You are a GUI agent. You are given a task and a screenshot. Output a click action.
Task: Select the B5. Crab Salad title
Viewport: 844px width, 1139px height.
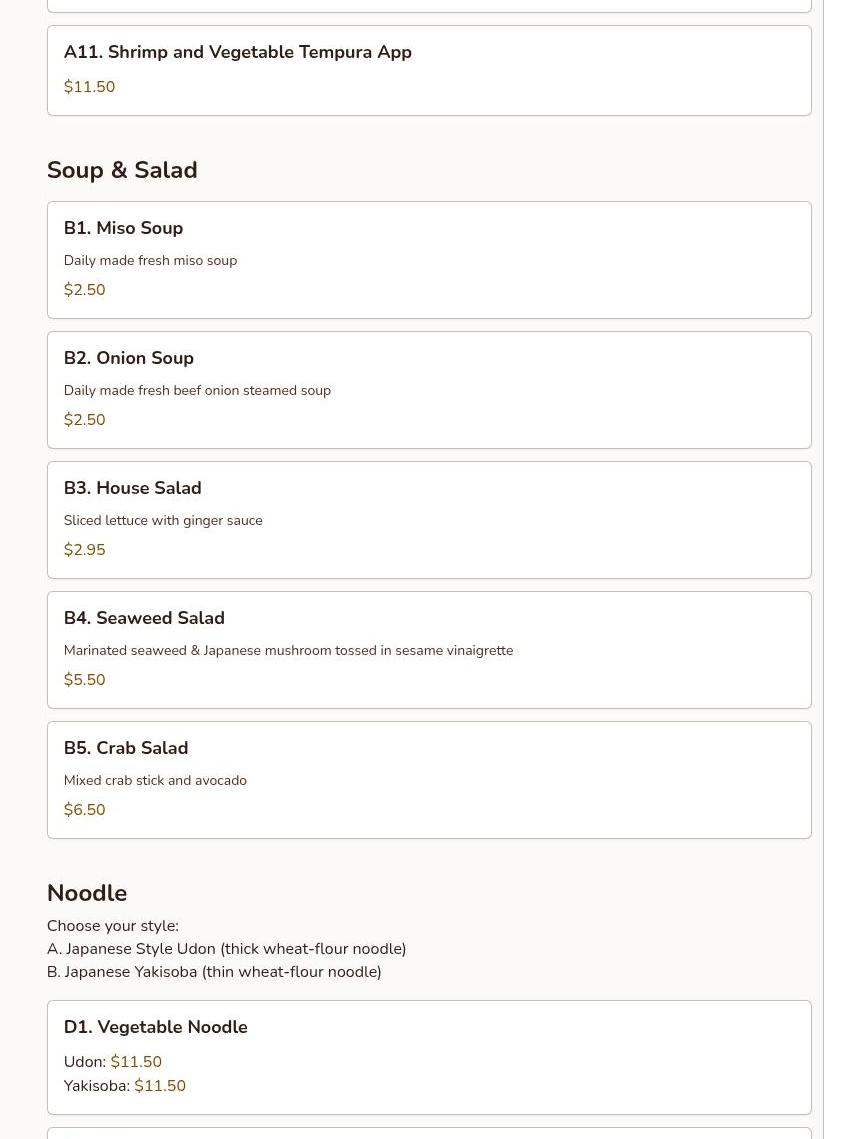[126, 748]
